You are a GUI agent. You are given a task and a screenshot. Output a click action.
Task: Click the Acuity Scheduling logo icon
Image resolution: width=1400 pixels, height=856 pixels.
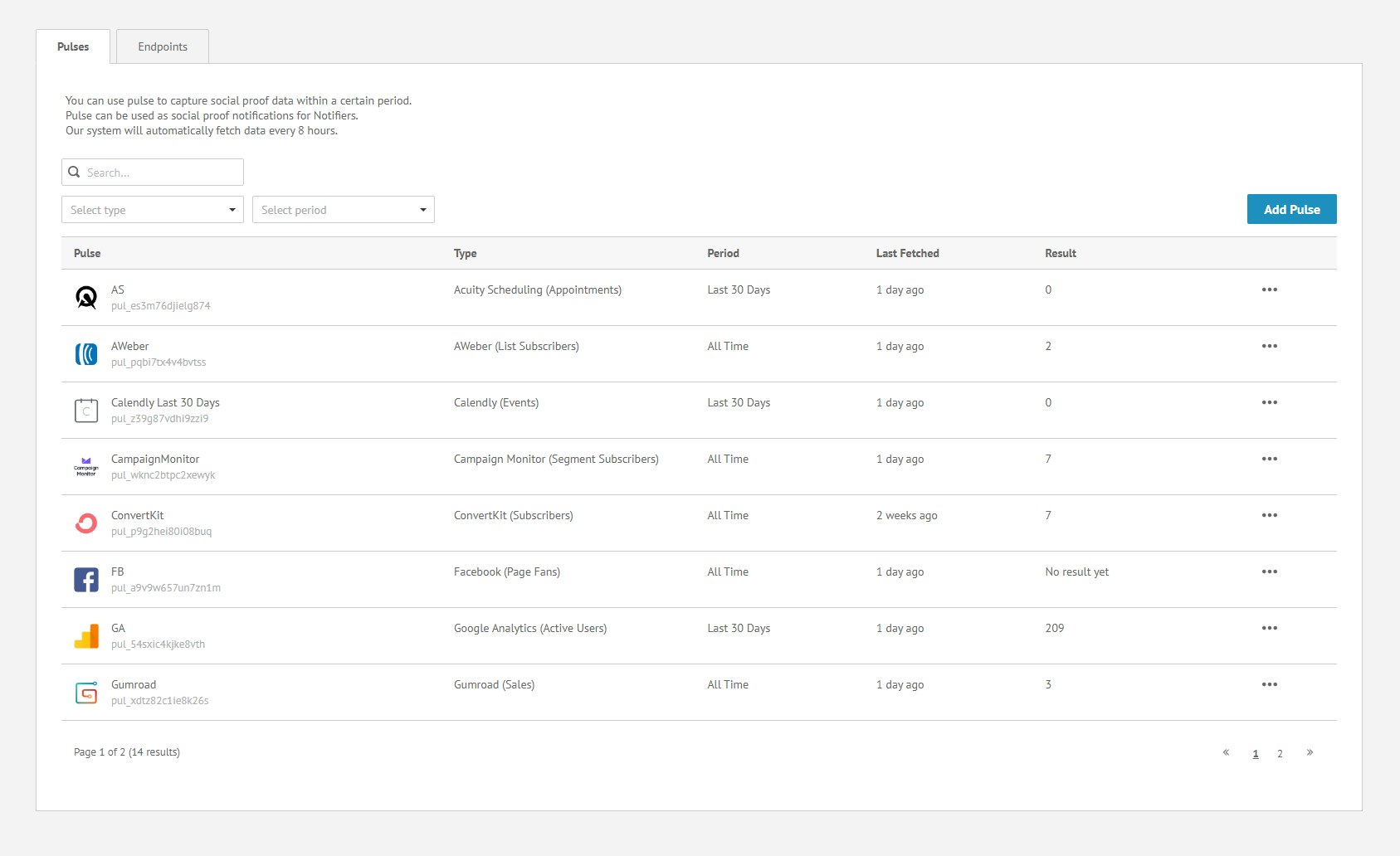pyautogui.click(x=86, y=297)
